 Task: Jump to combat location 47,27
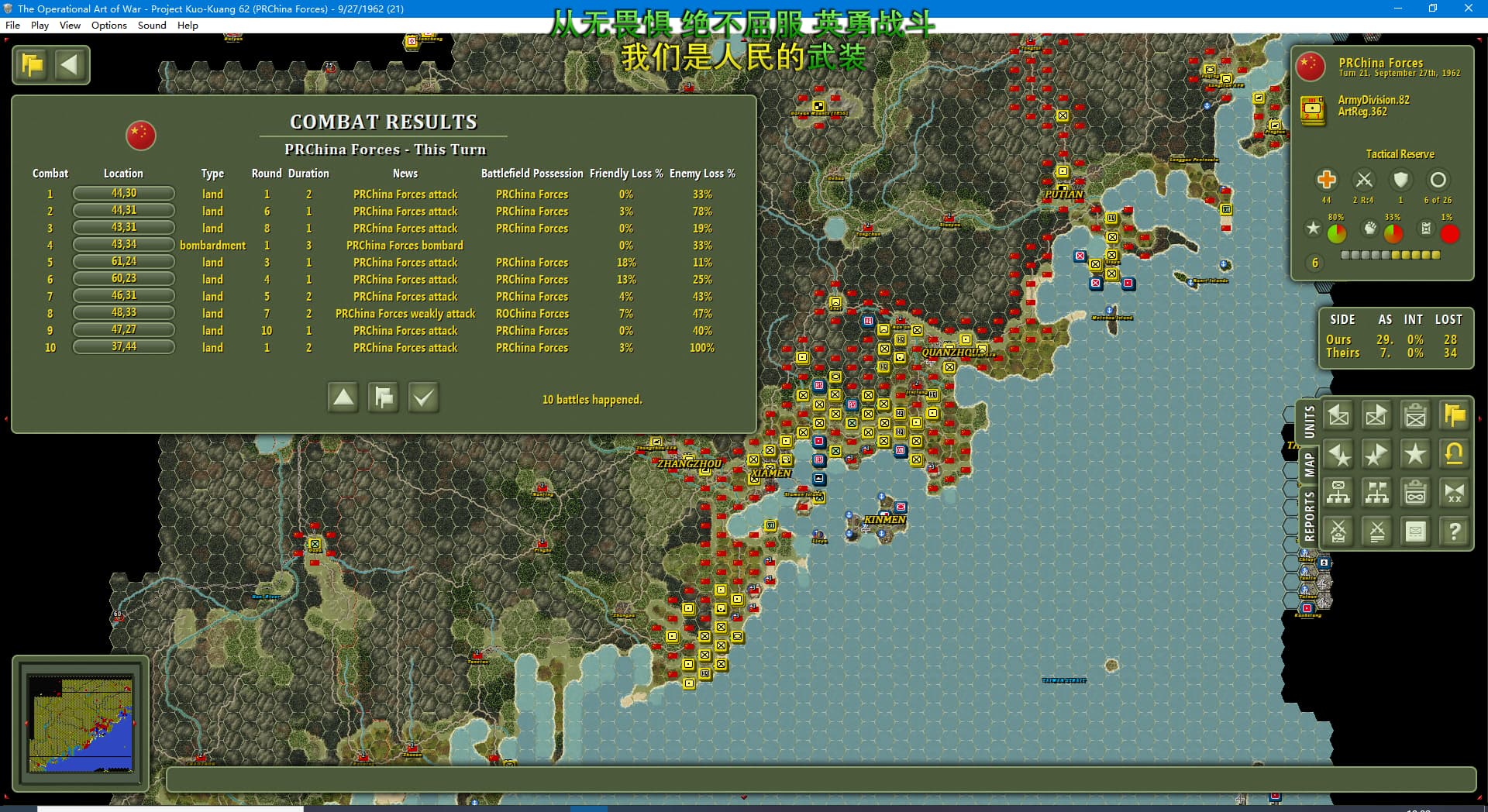coord(124,330)
